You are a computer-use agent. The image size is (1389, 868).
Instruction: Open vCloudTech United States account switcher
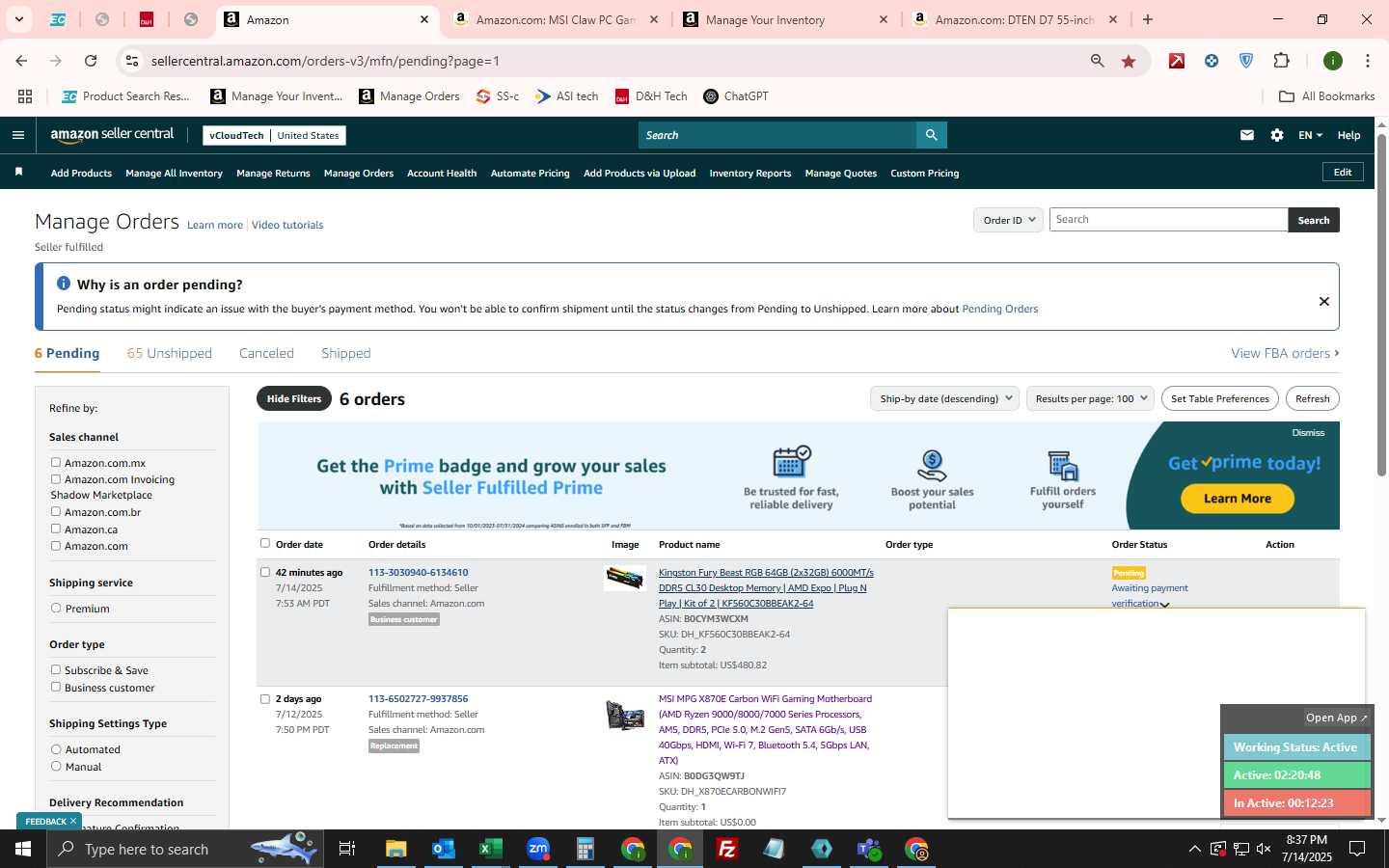[274, 135]
